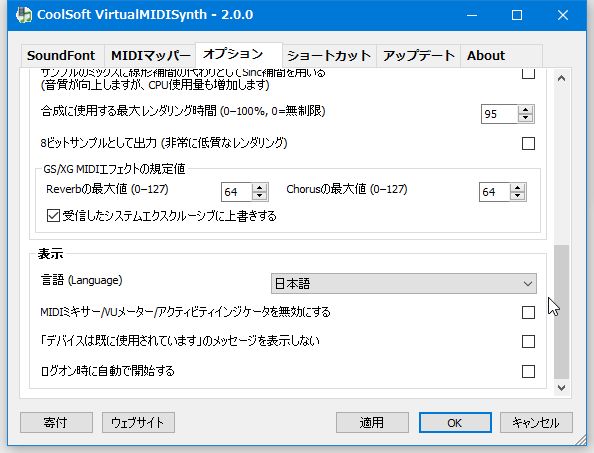
Task: Enable disabling MIDIミキサー/VUメーター checkbox
Action: (x=528, y=312)
